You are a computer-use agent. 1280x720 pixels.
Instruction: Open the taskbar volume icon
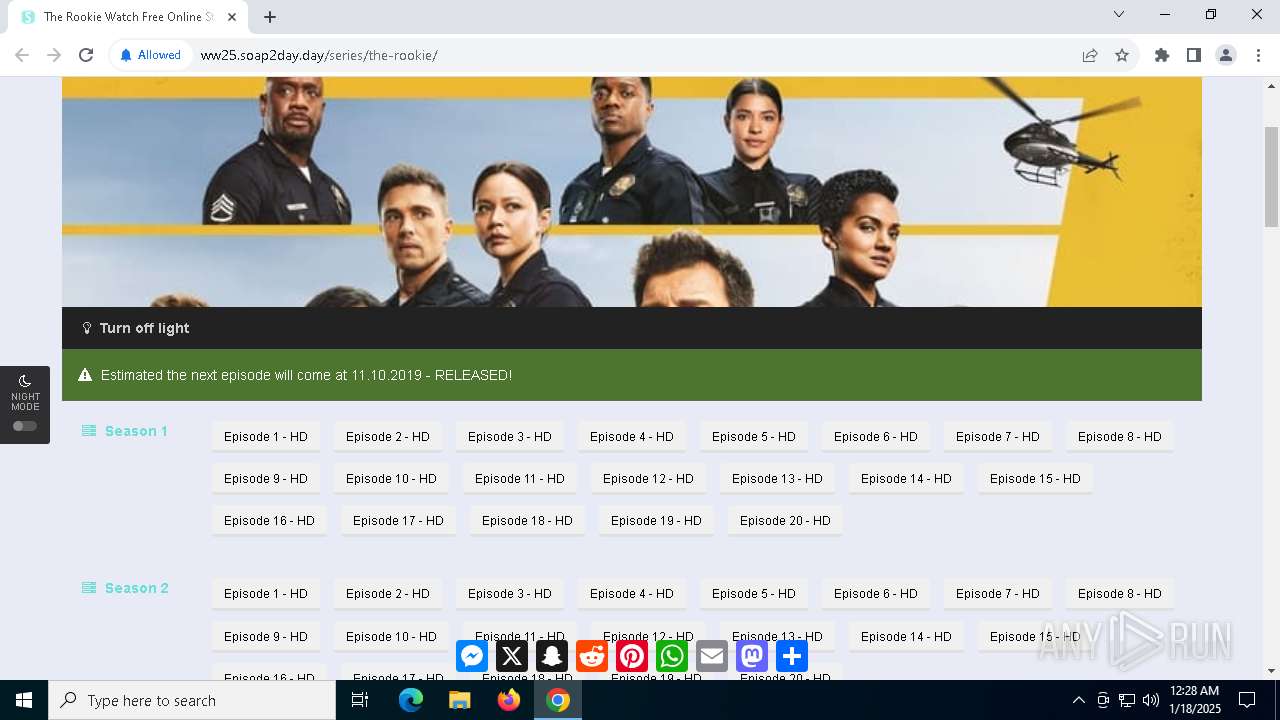click(x=1151, y=700)
